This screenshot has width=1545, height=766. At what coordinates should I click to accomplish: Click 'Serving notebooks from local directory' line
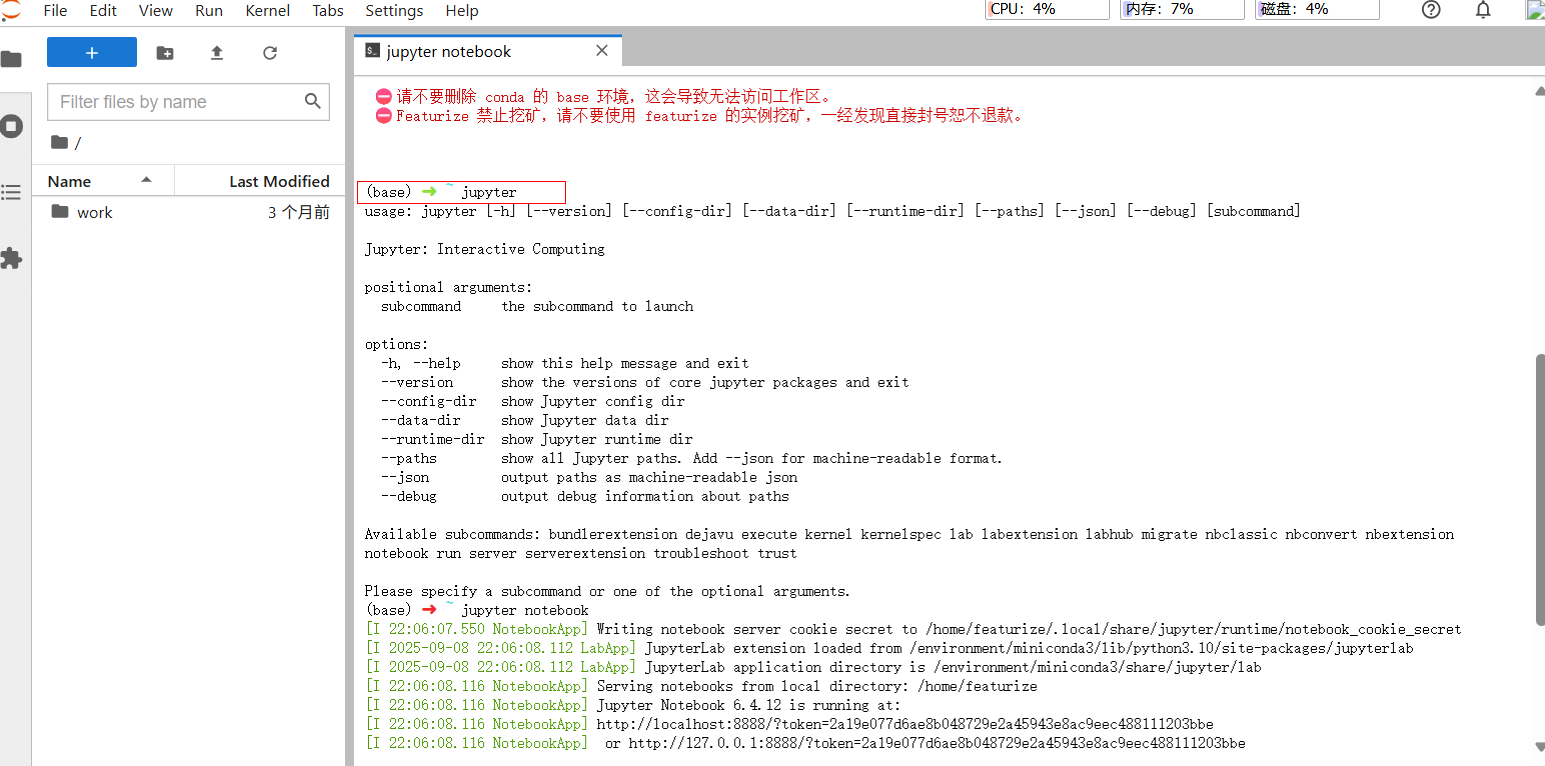coord(701,686)
